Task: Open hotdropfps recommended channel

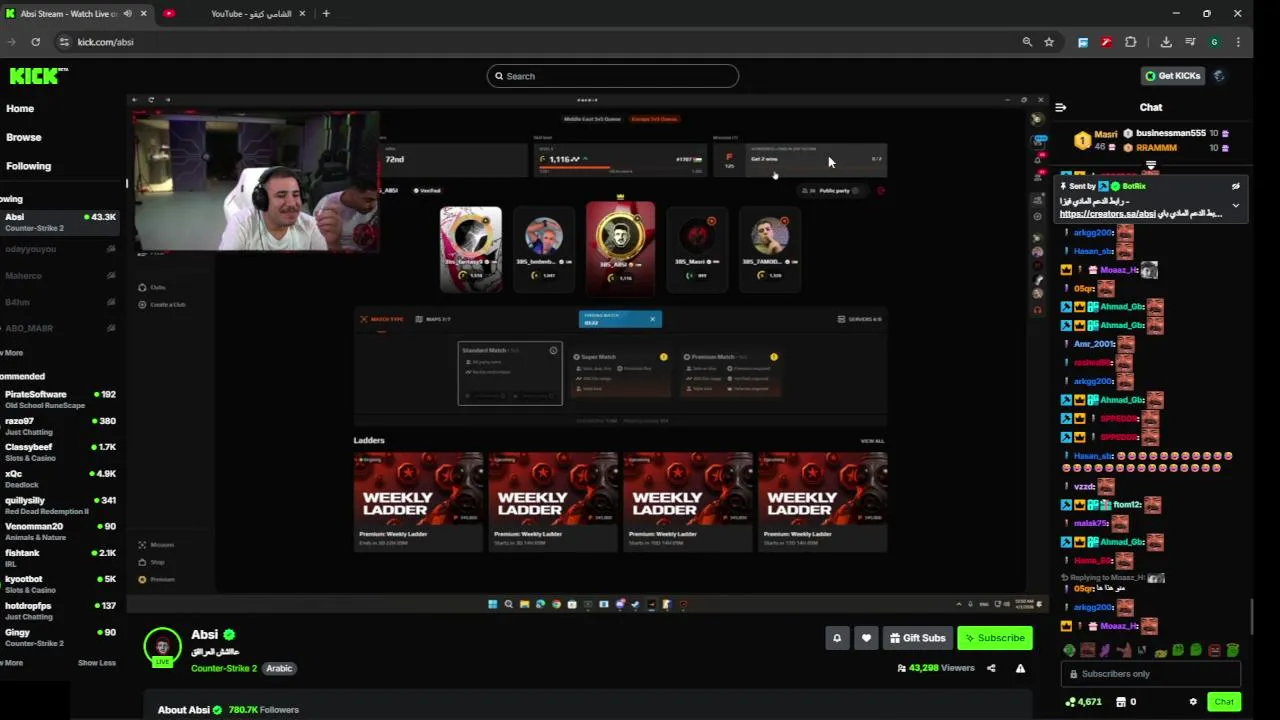Action: tap(60, 610)
